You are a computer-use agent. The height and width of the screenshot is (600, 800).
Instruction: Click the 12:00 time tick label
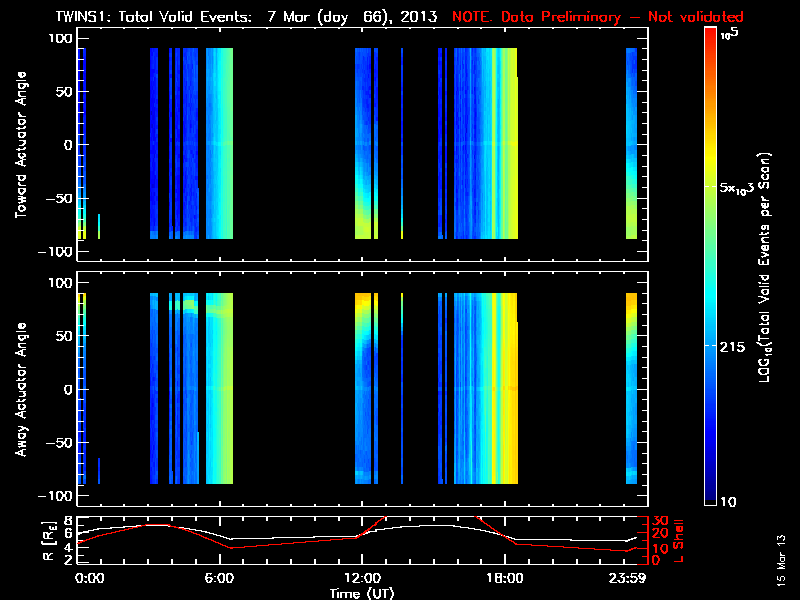point(363,578)
